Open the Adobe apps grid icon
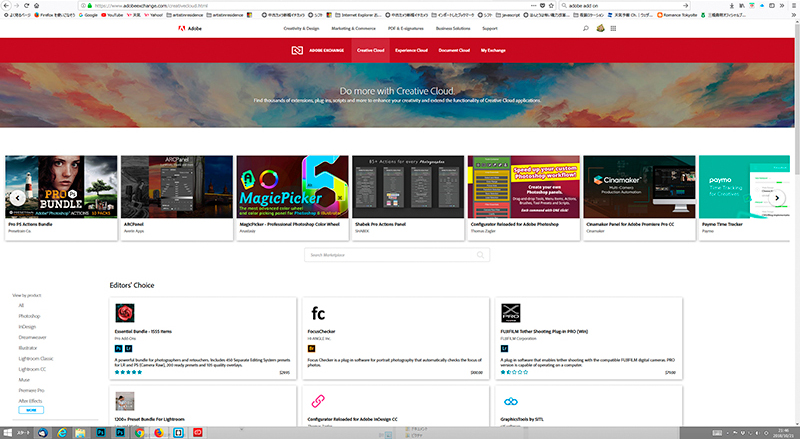 point(613,29)
